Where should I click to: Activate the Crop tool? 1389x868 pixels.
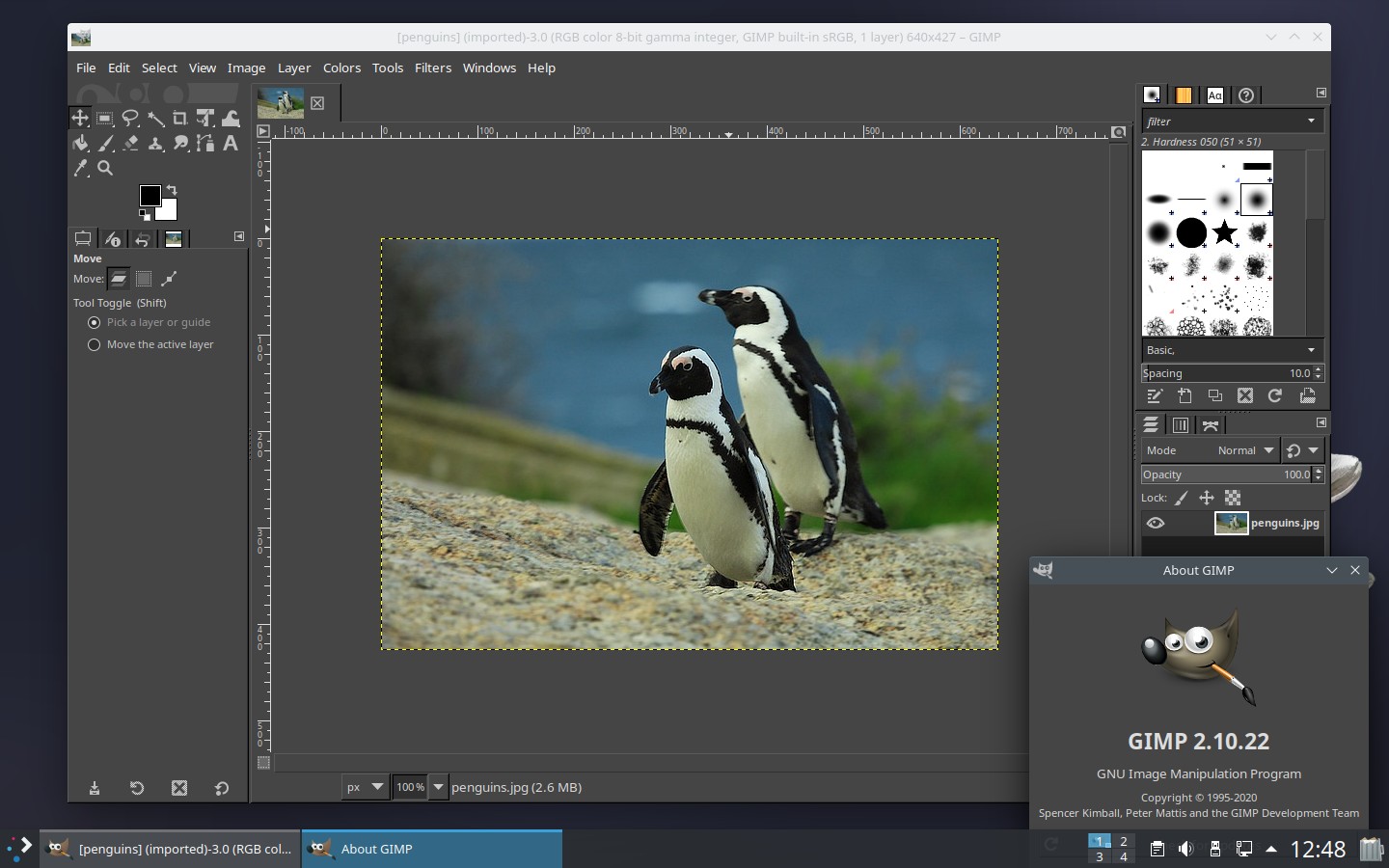[180, 119]
